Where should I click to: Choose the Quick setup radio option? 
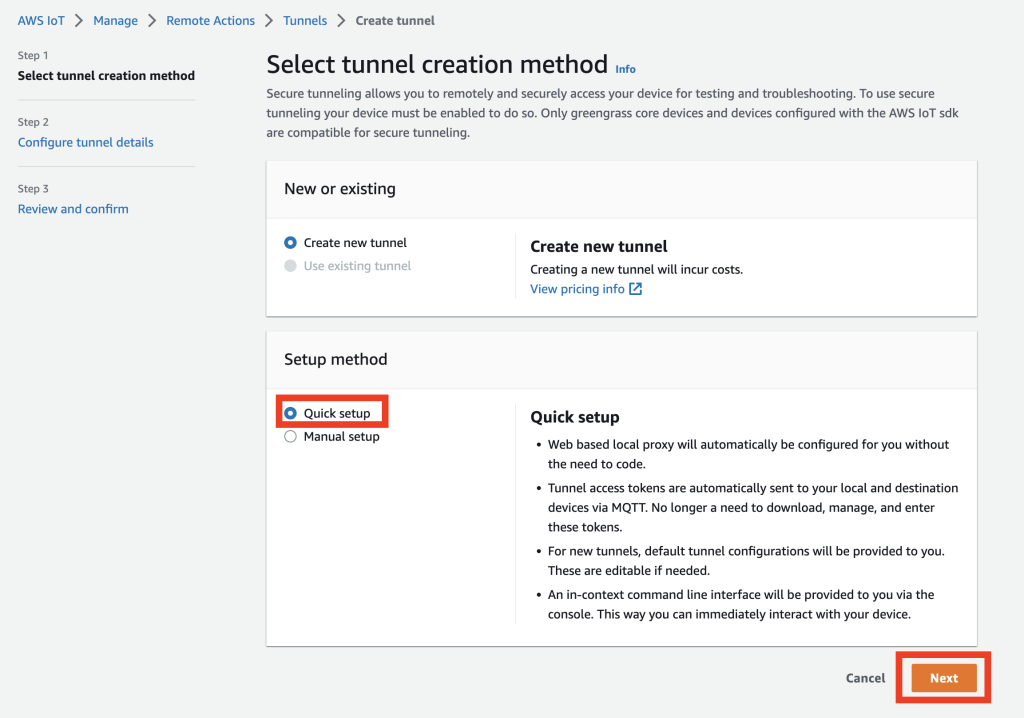point(290,413)
